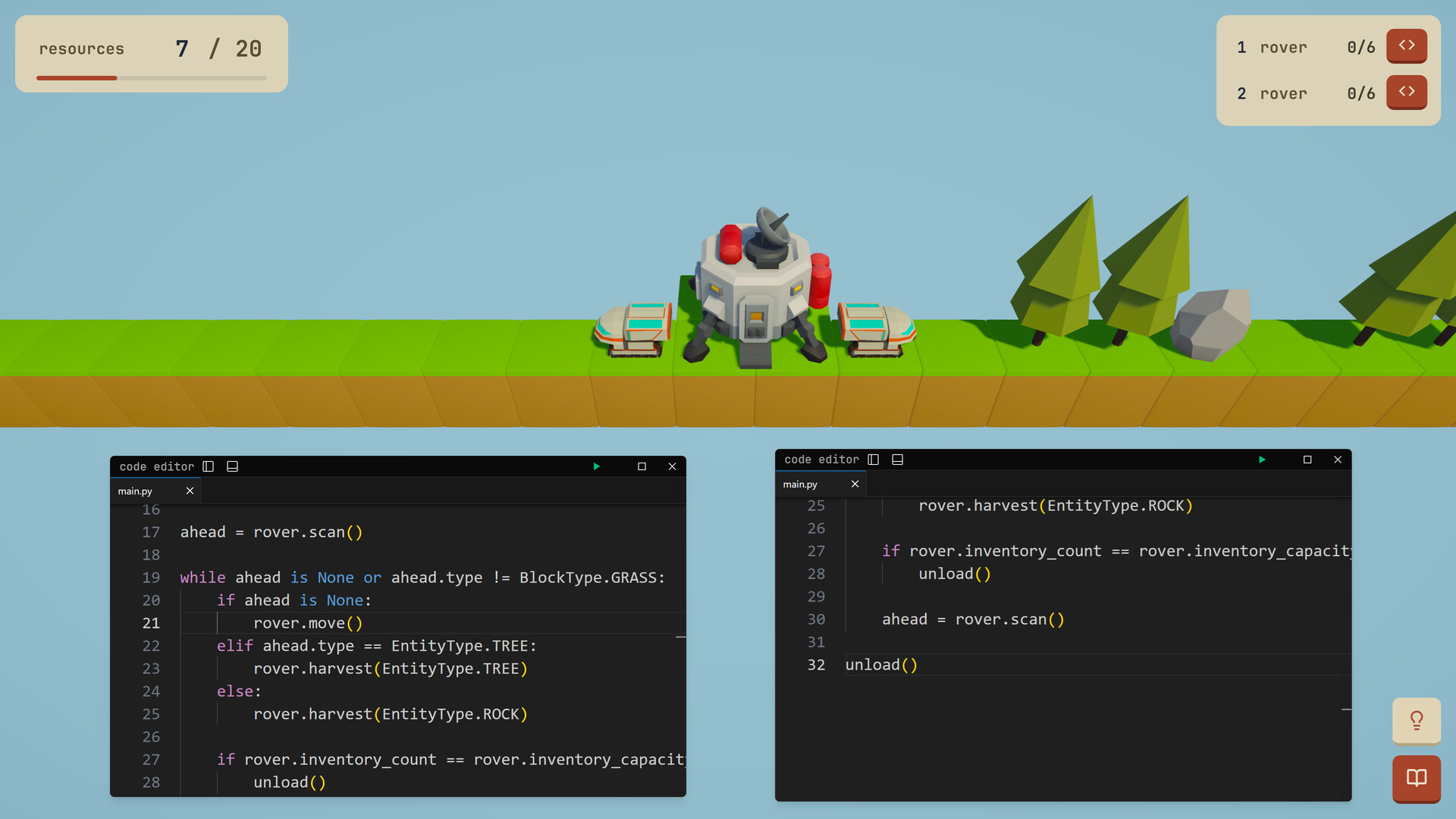This screenshot has width=1456, height=819.
Task: Show hint via lightbulb button
Action: (x=1417, y=720)
